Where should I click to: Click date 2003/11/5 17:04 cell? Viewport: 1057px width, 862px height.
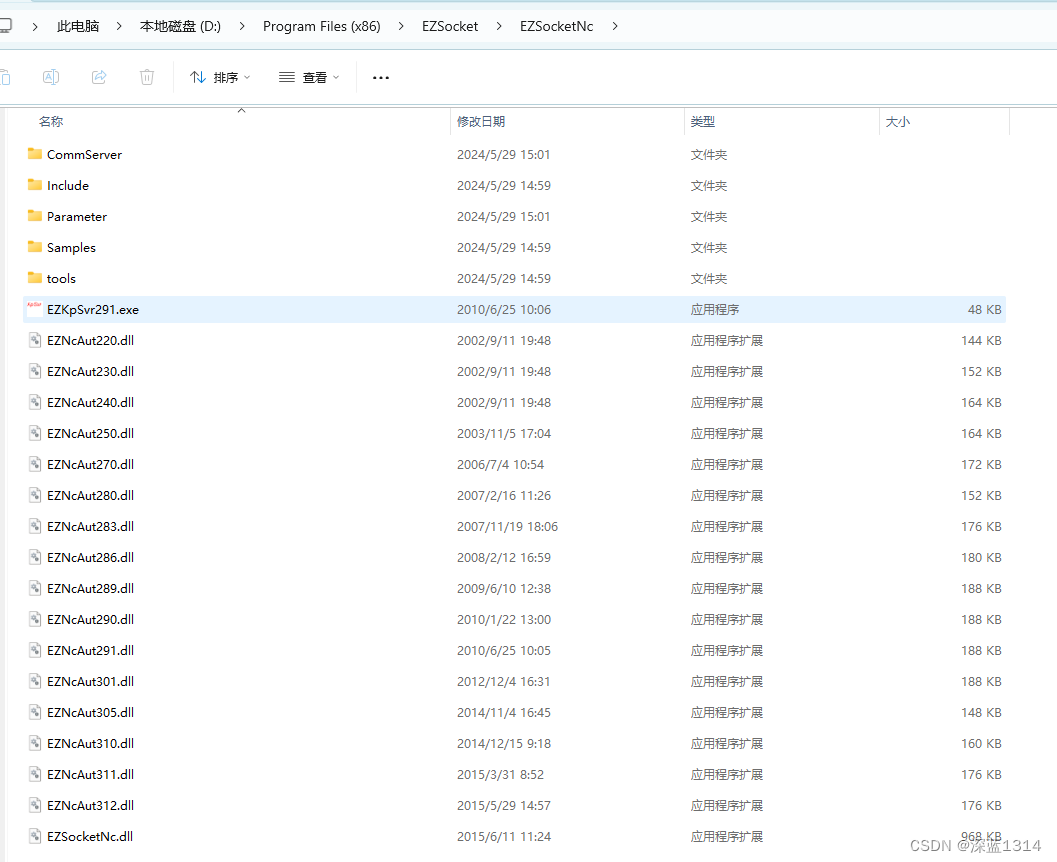[x=504, y=433]
